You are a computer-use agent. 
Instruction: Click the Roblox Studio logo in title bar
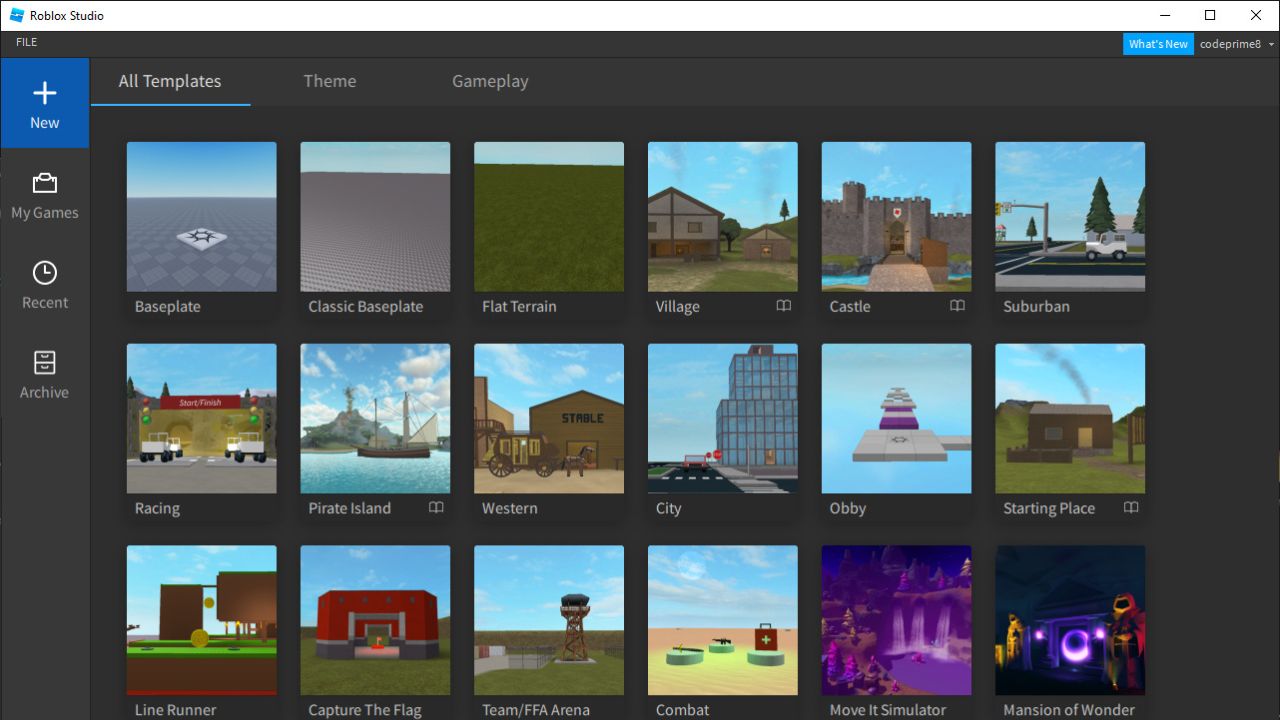click(16, 15)
